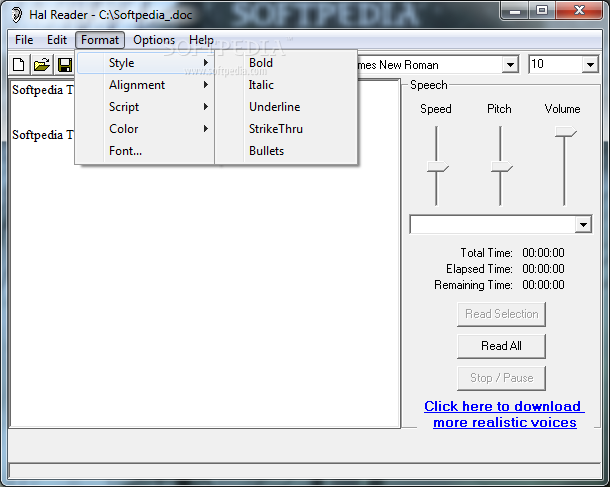This screenshot has height=487, width=610.
Task: Open the font name dropdown arrow
Action: click(x=510, y=65)
